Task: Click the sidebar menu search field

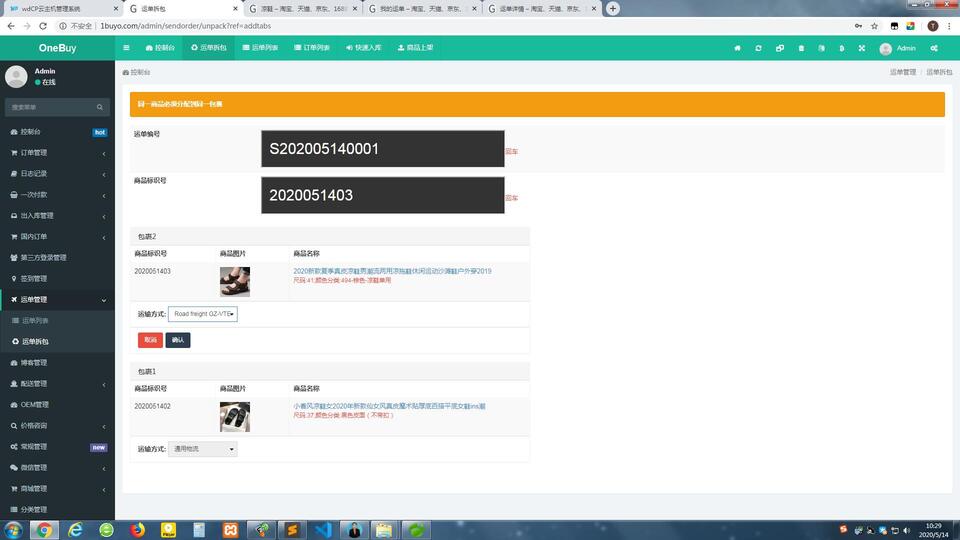Action: pyautogui.click(x=50, y=107)
